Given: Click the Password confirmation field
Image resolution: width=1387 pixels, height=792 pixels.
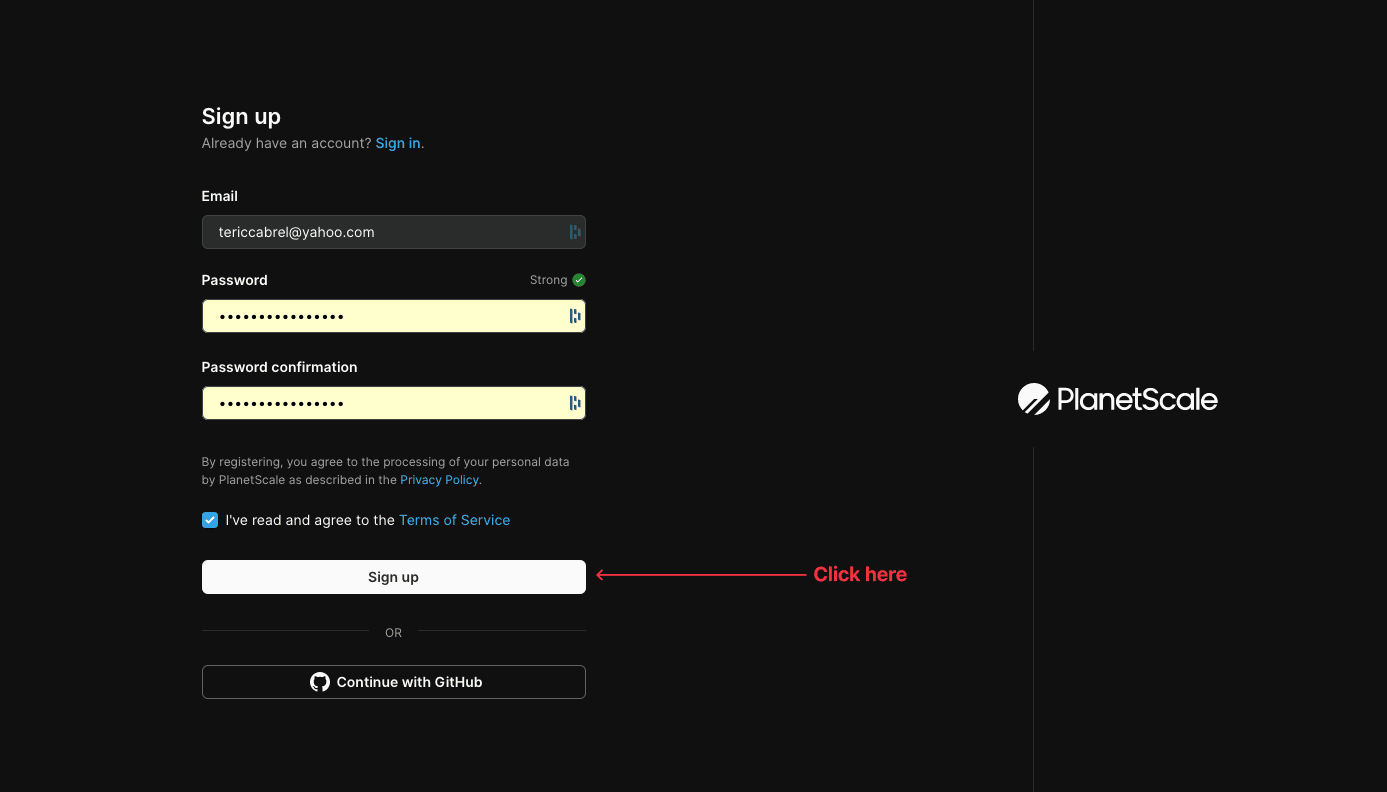Looking at the screenshot, I should point(380,402).
